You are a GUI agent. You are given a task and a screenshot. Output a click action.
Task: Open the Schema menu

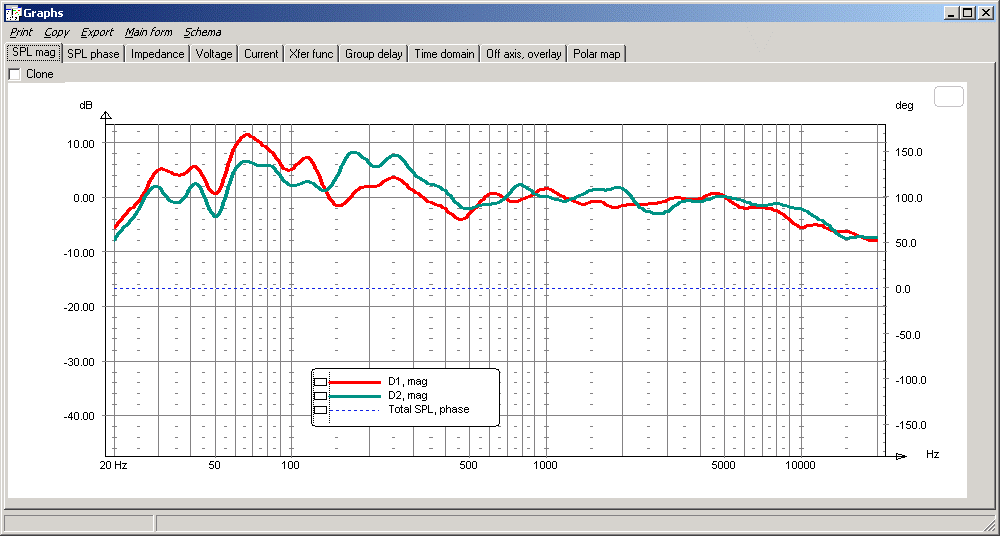pyautogui.click(x=203, y=32)
